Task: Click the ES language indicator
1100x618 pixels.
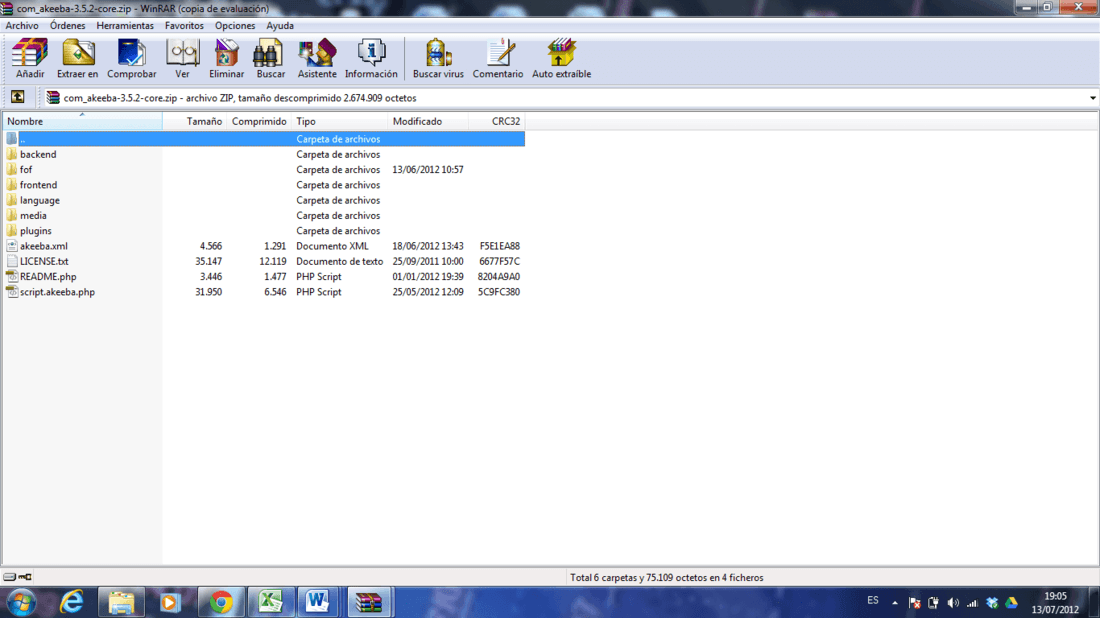Action: tap(873, 600)
